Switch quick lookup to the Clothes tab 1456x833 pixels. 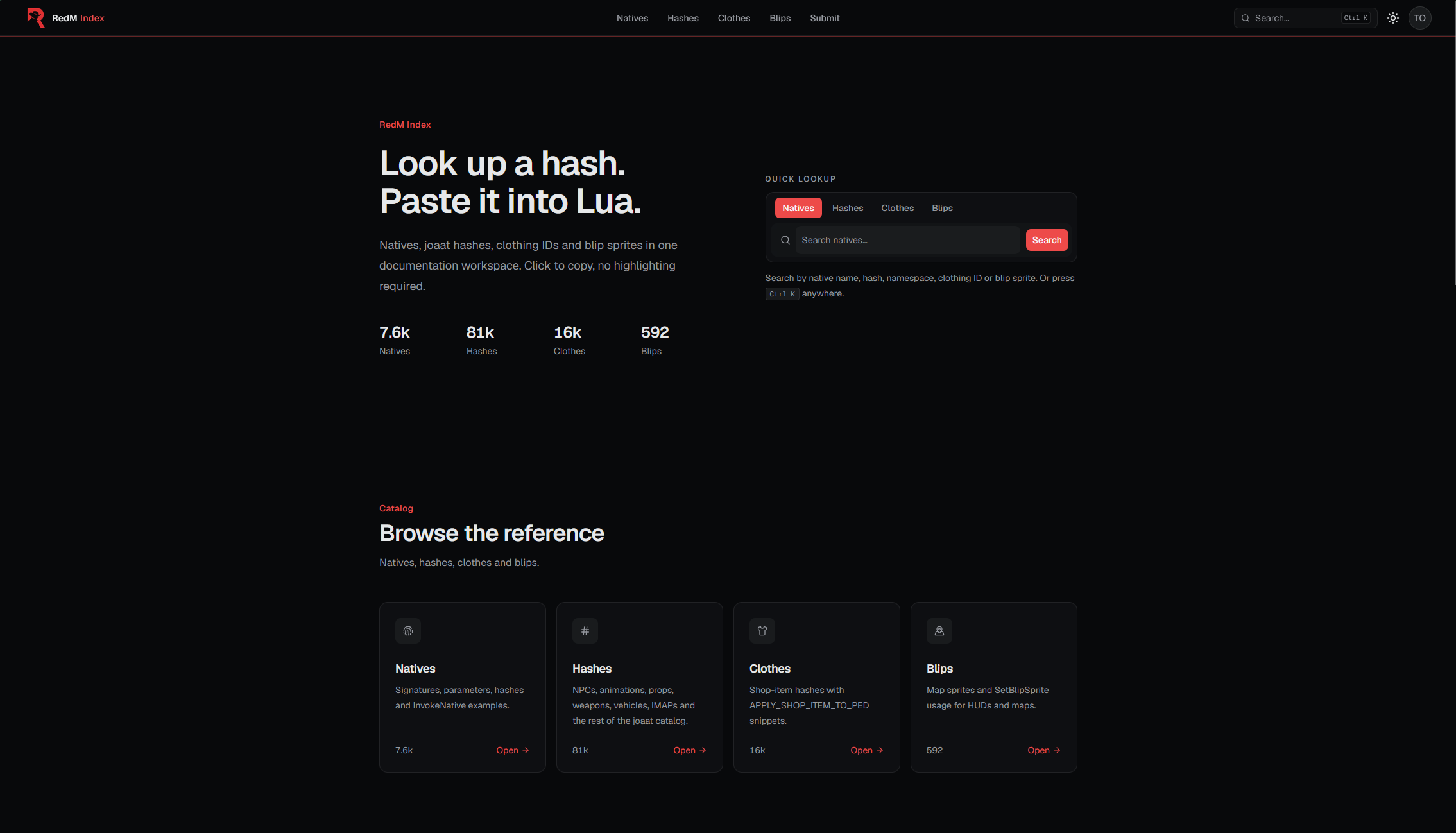[x=897, y=208]
